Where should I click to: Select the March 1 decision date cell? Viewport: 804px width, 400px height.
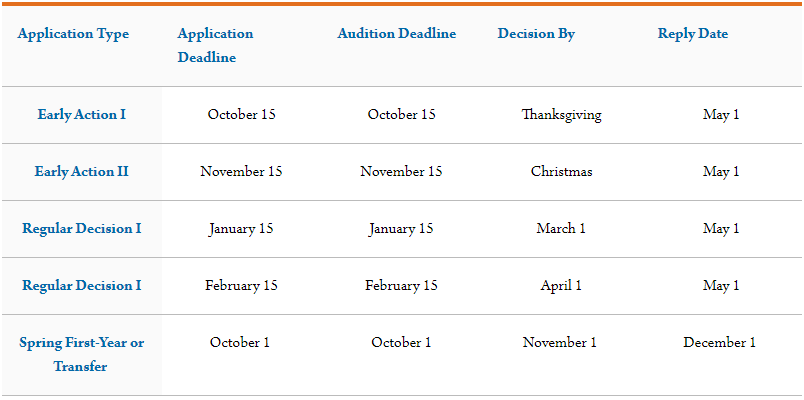[x=561, y=229]
